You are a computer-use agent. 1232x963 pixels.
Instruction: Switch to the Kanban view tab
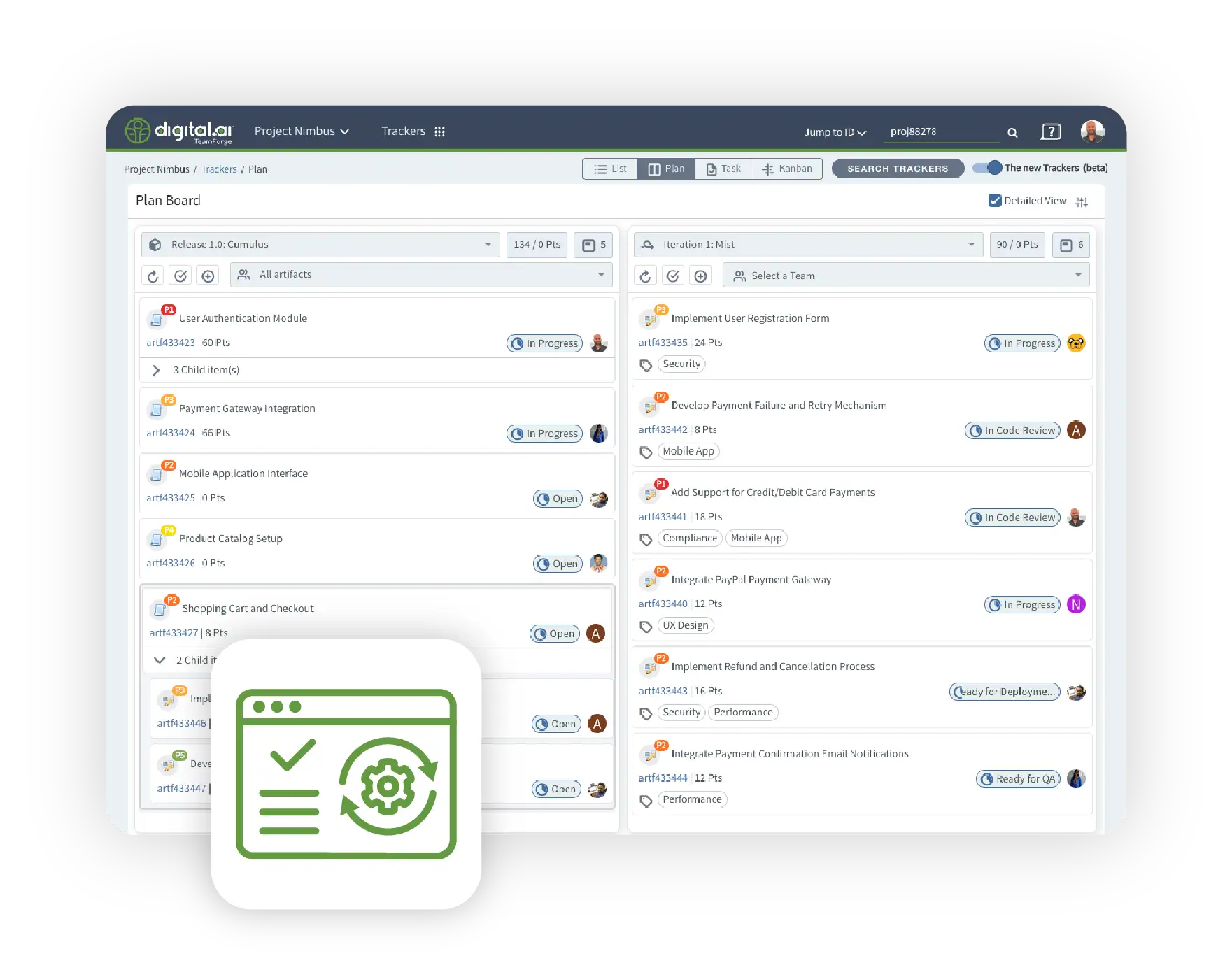[x=787, y=169]
